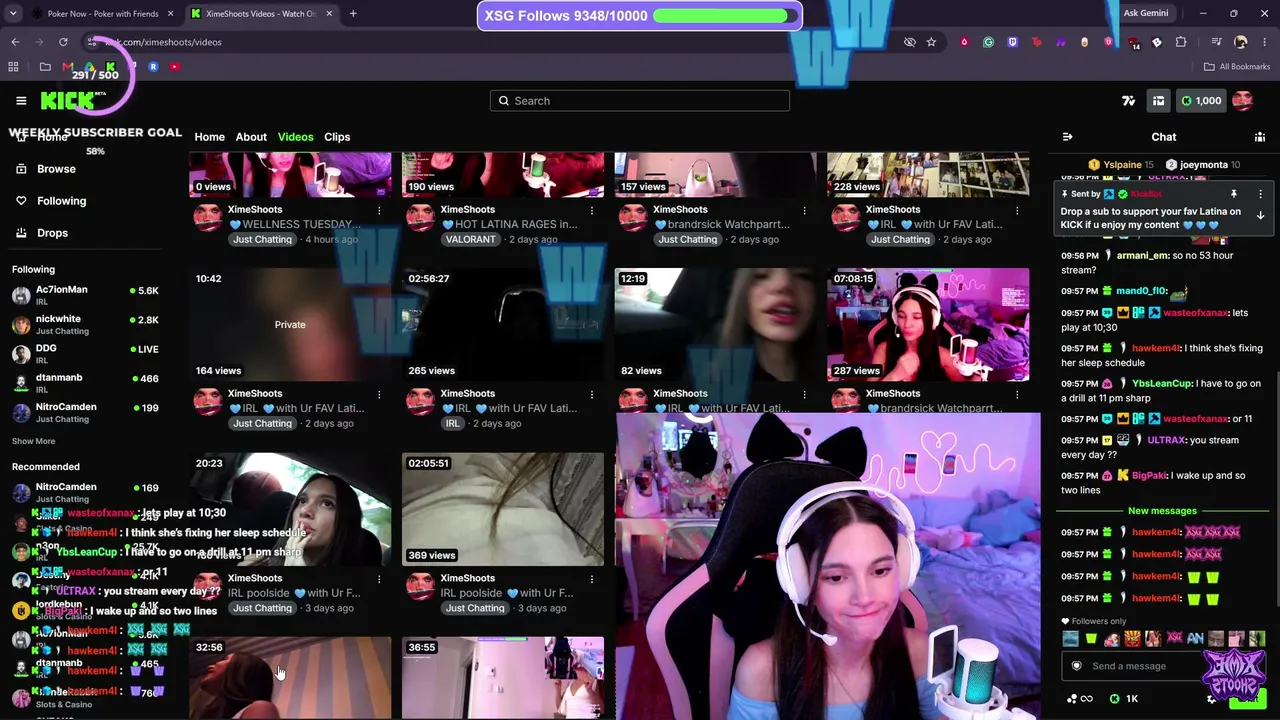Switch to the Clips channel tab

coord(337,137)
